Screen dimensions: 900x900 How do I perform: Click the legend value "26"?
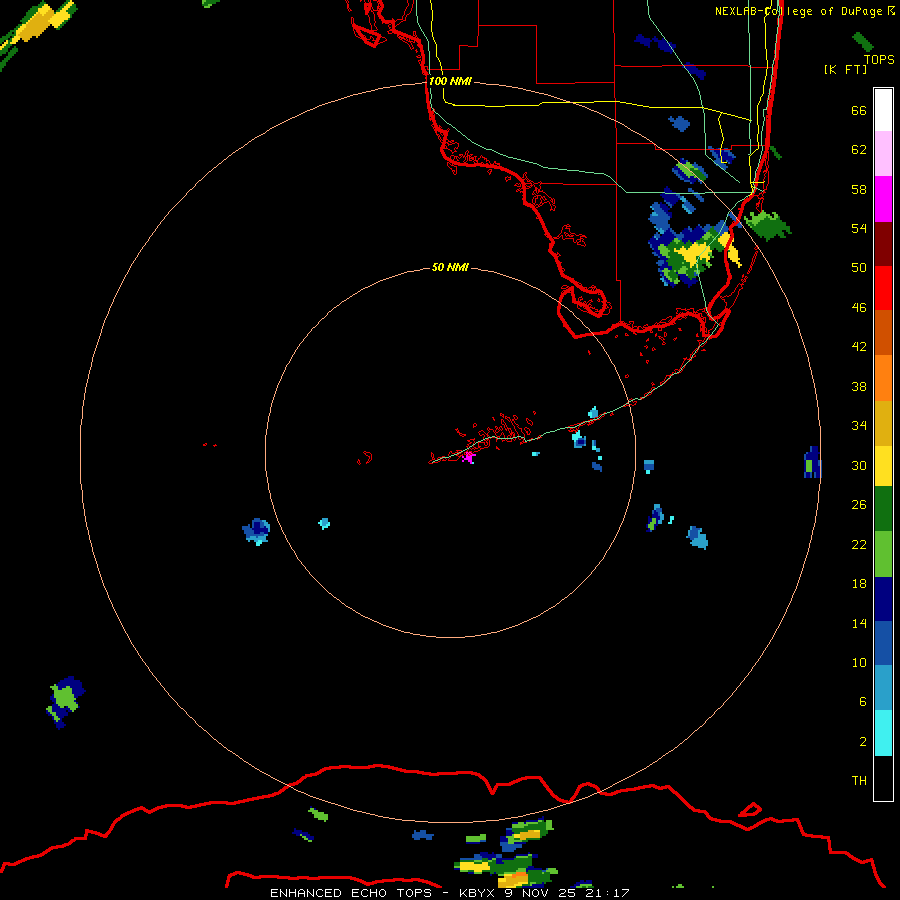[859, 505]
